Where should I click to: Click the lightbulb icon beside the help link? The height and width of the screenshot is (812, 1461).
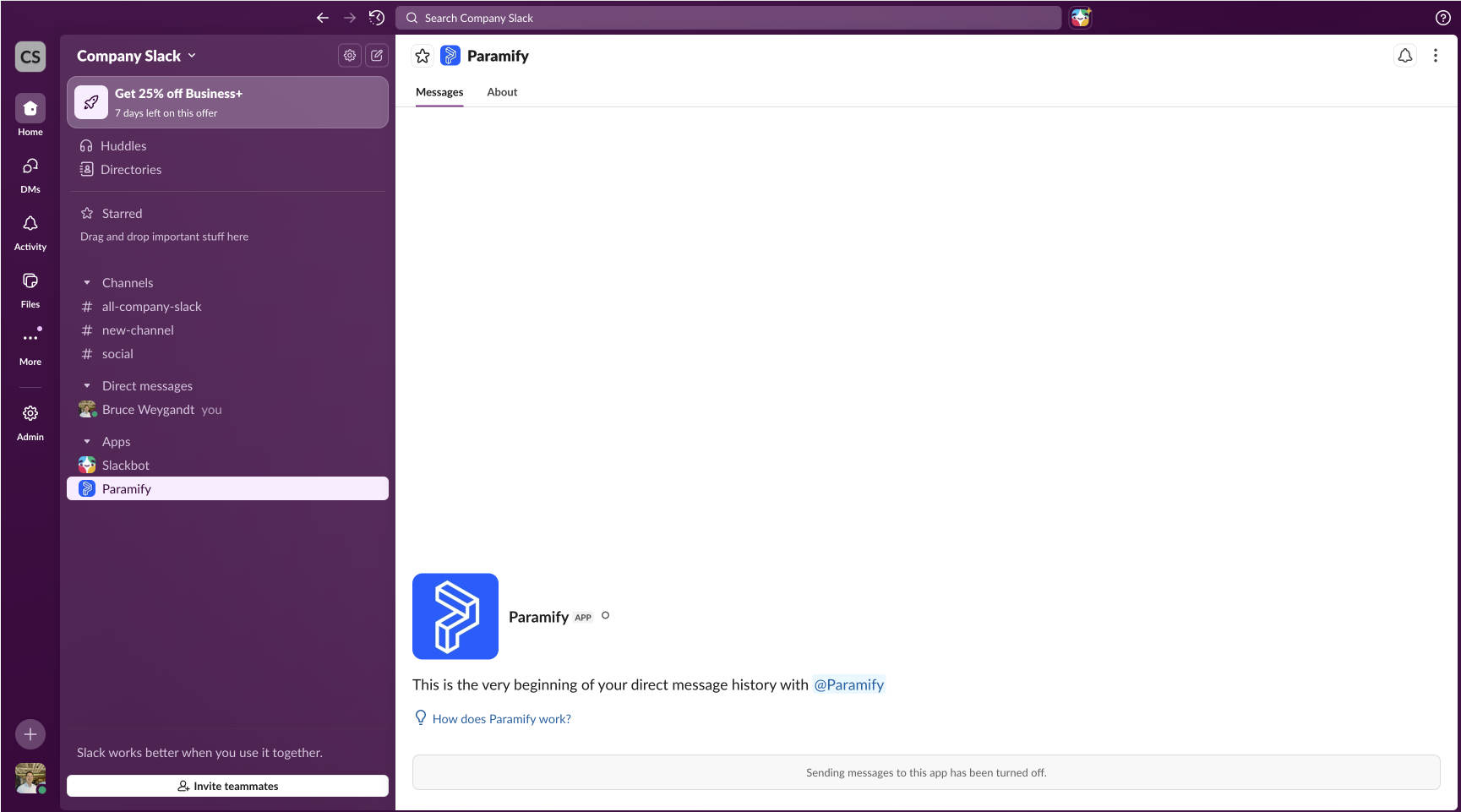coord(421,717)
